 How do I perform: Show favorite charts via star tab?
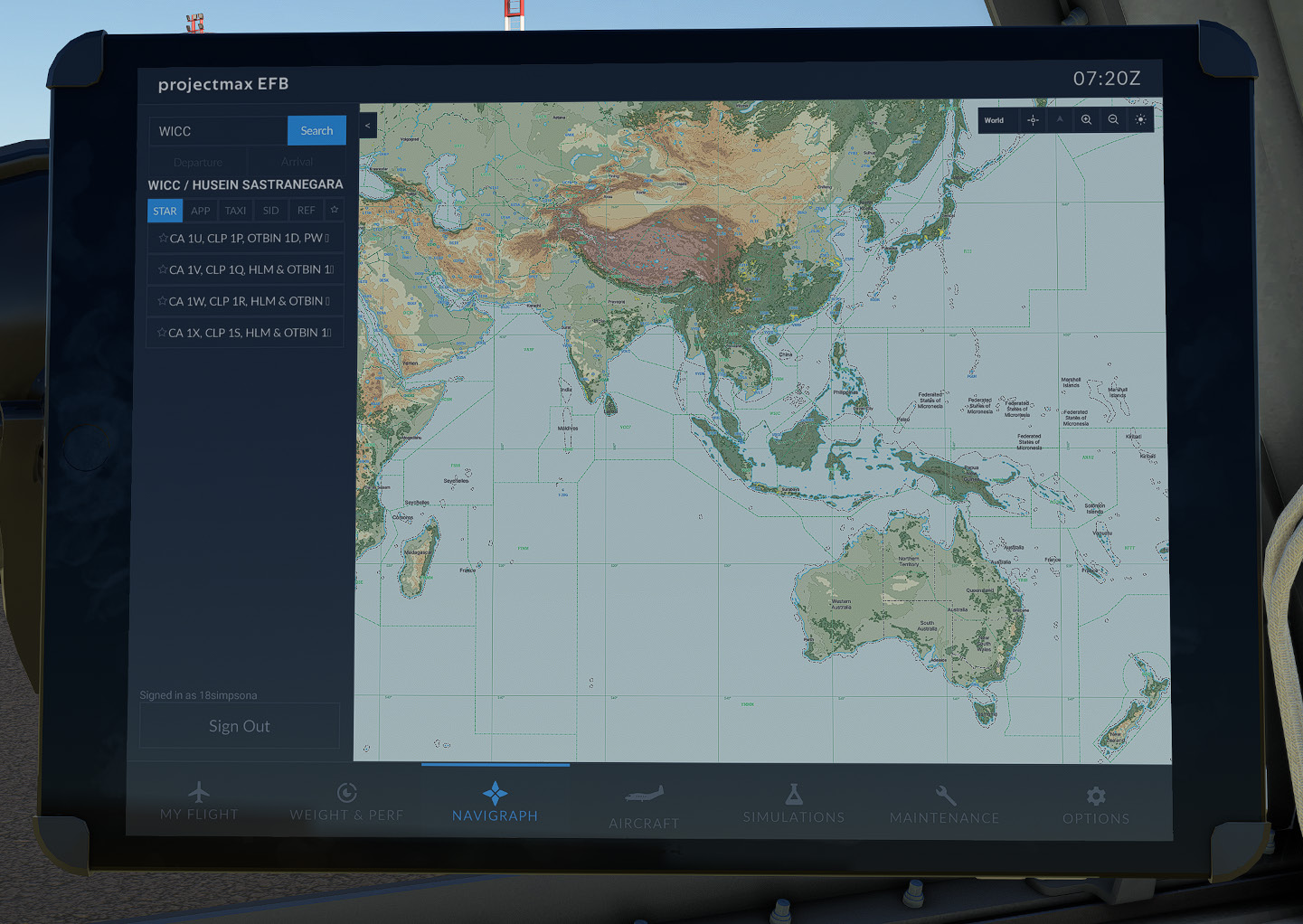(335, 210)
